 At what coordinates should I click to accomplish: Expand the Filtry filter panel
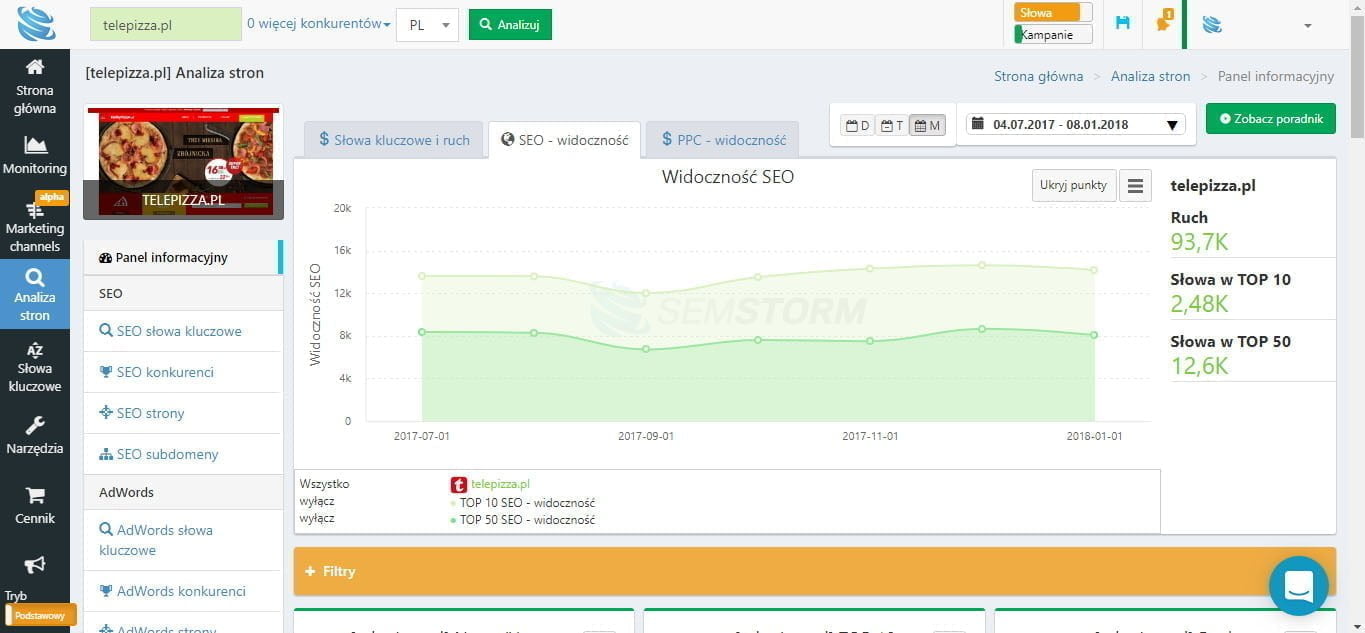[331, 571]
